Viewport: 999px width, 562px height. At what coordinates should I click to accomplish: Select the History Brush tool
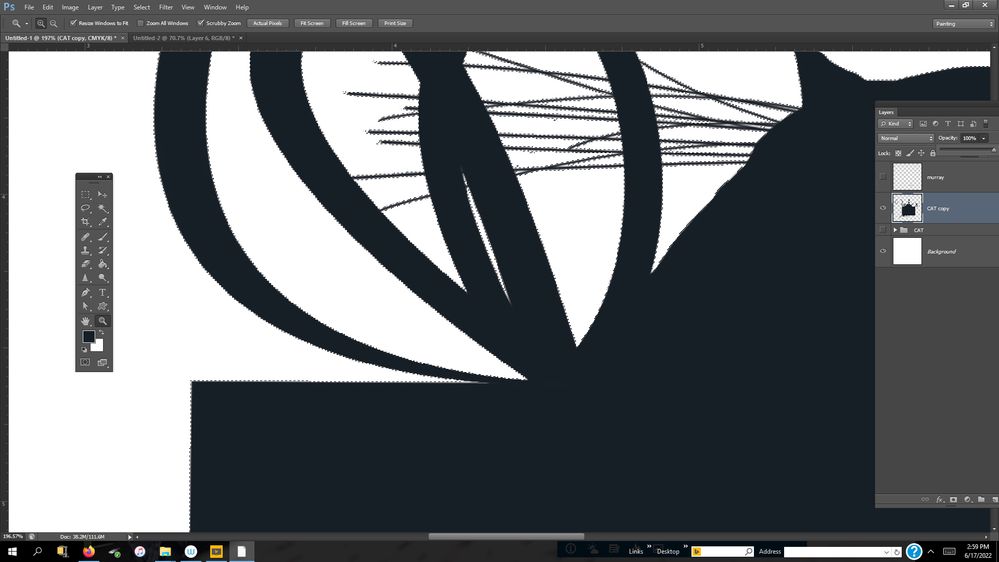point(103,250)
